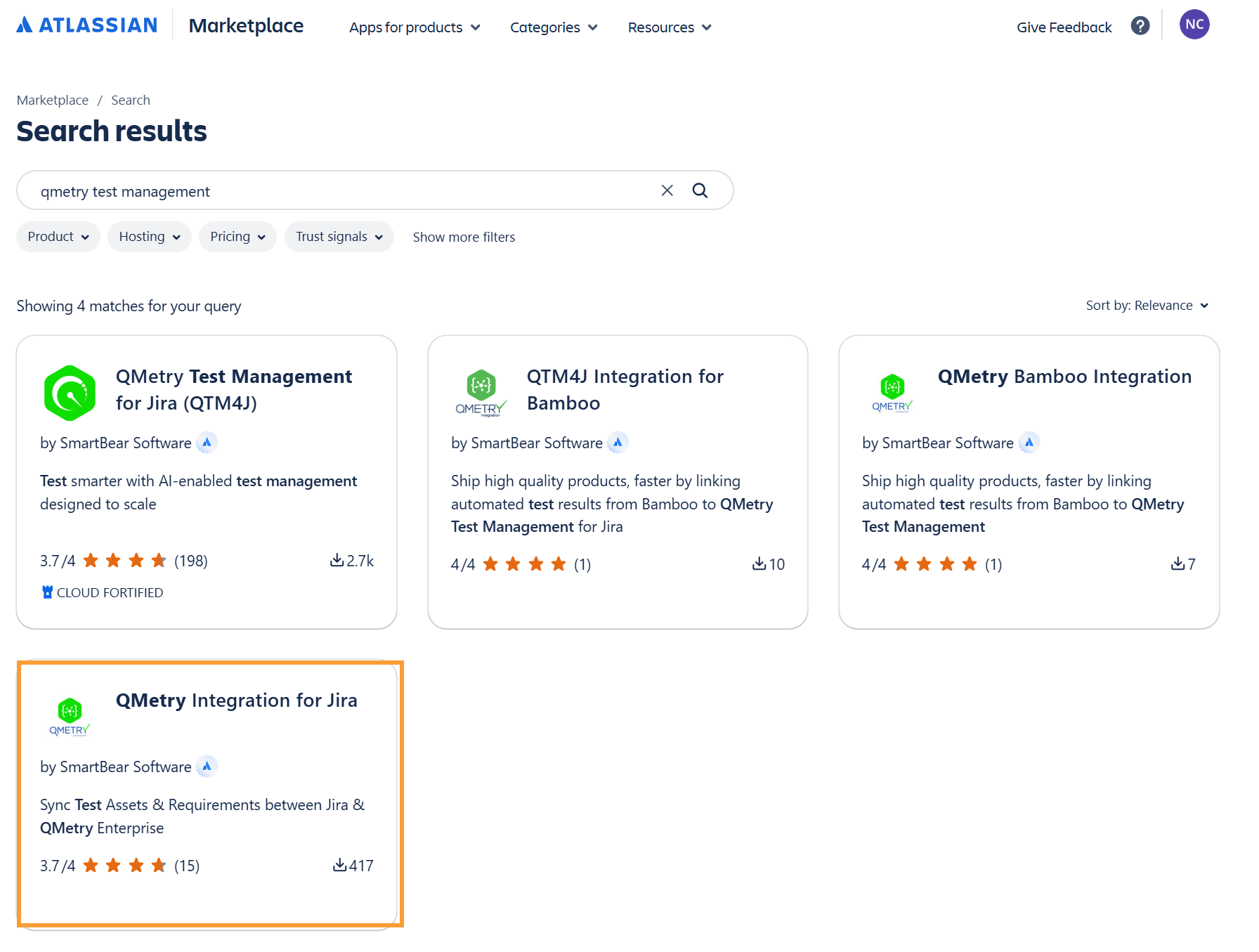The width and height of the screenshot is (1259, 952).
Task: Click the 2.7k installs count
Action: point(360,561)
